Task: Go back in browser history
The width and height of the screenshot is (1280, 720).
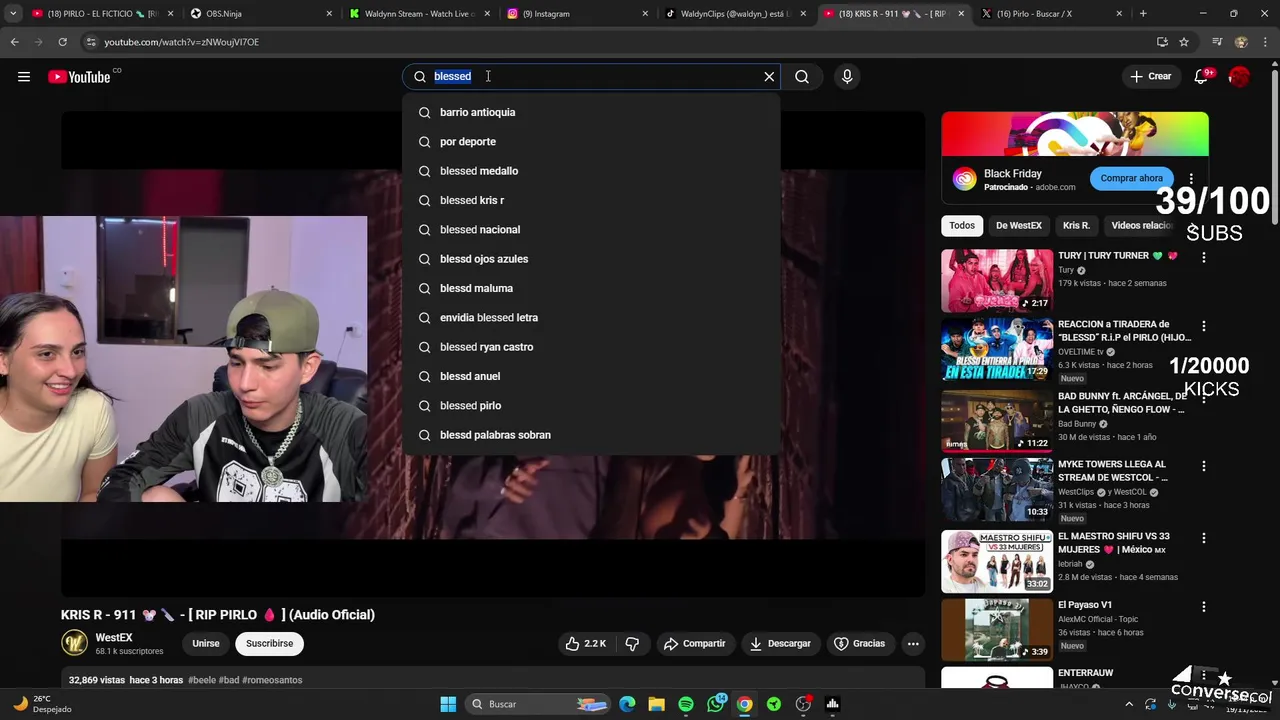Action: [x=15, y=42]
